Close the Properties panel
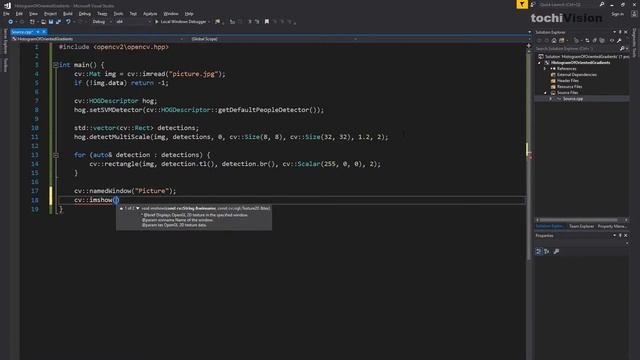640x360 pixels. tap(626, 236)
